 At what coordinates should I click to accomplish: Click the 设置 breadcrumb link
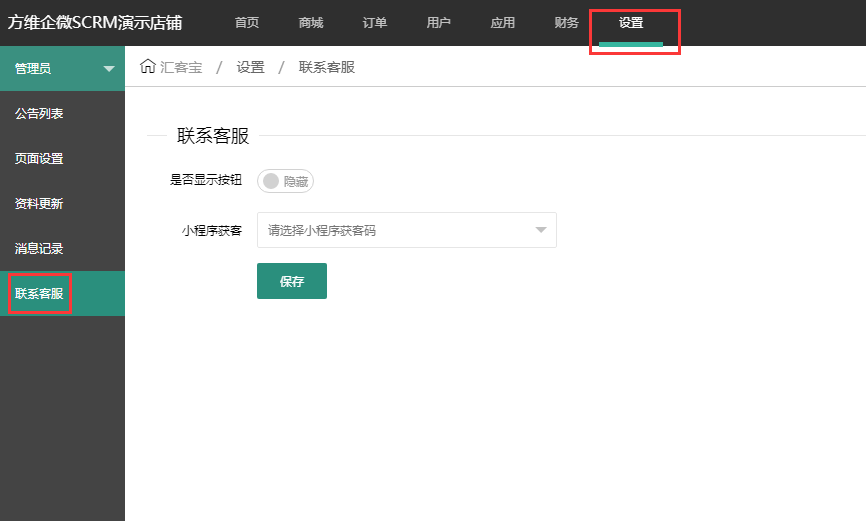pyautogui.click(x=251, y=67)
